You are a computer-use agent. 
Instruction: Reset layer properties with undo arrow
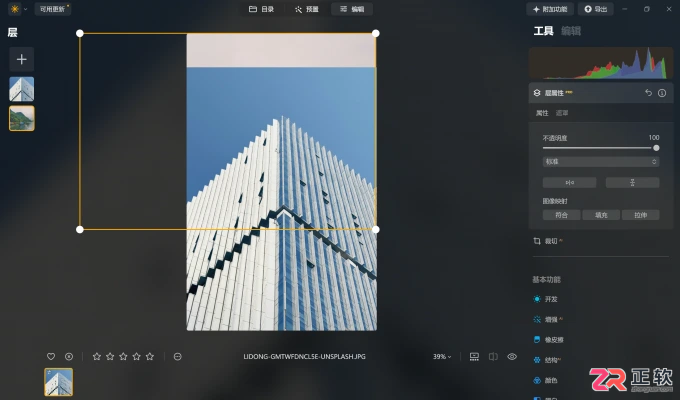(x=648, y=93)
